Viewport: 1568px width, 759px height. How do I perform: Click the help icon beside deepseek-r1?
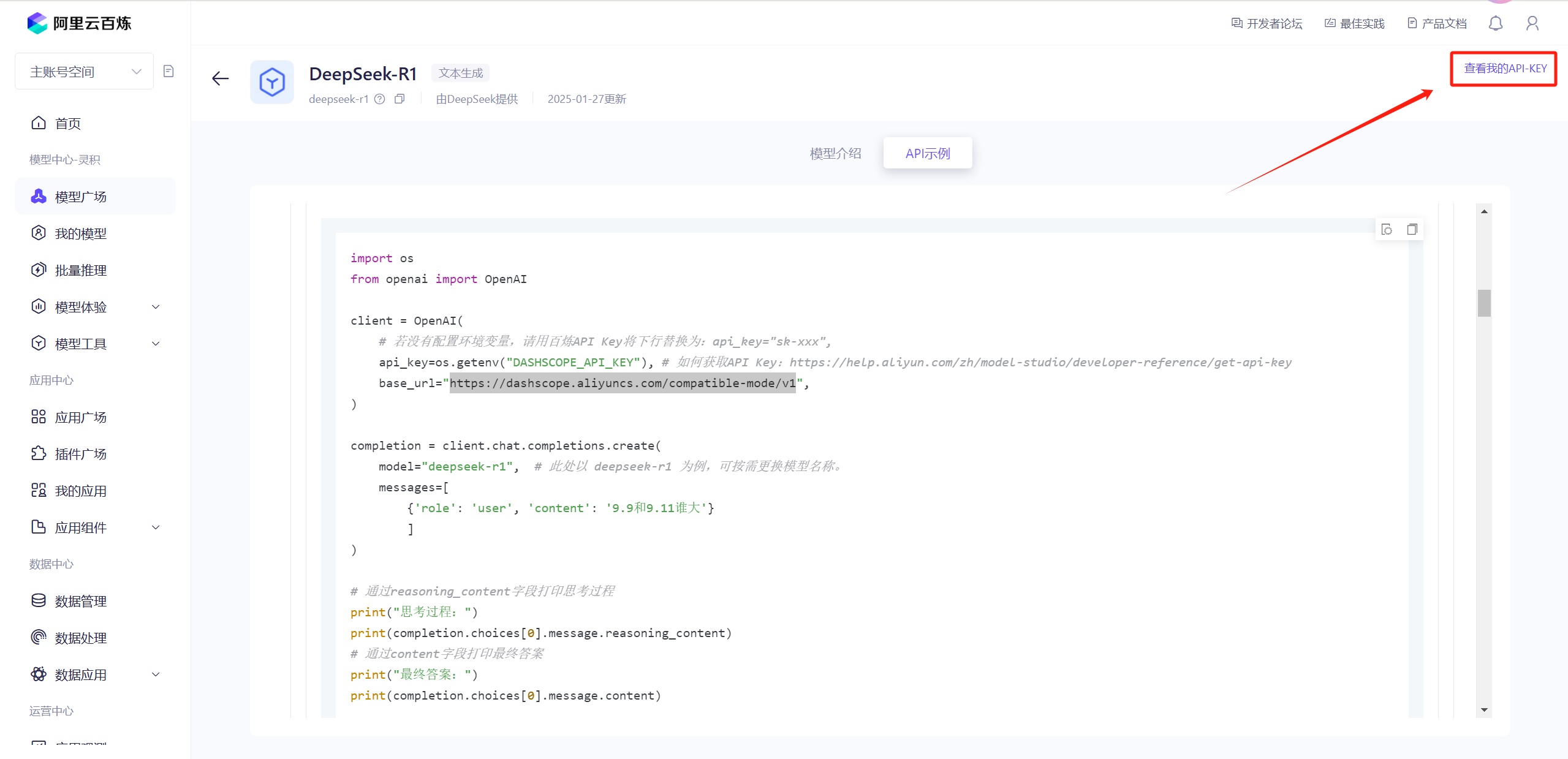coord(380,99)
